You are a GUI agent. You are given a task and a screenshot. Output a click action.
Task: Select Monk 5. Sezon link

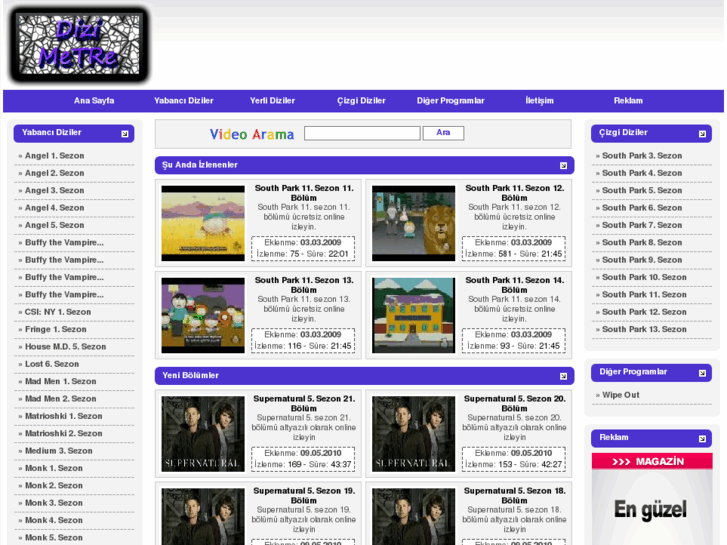pos(53,538)
